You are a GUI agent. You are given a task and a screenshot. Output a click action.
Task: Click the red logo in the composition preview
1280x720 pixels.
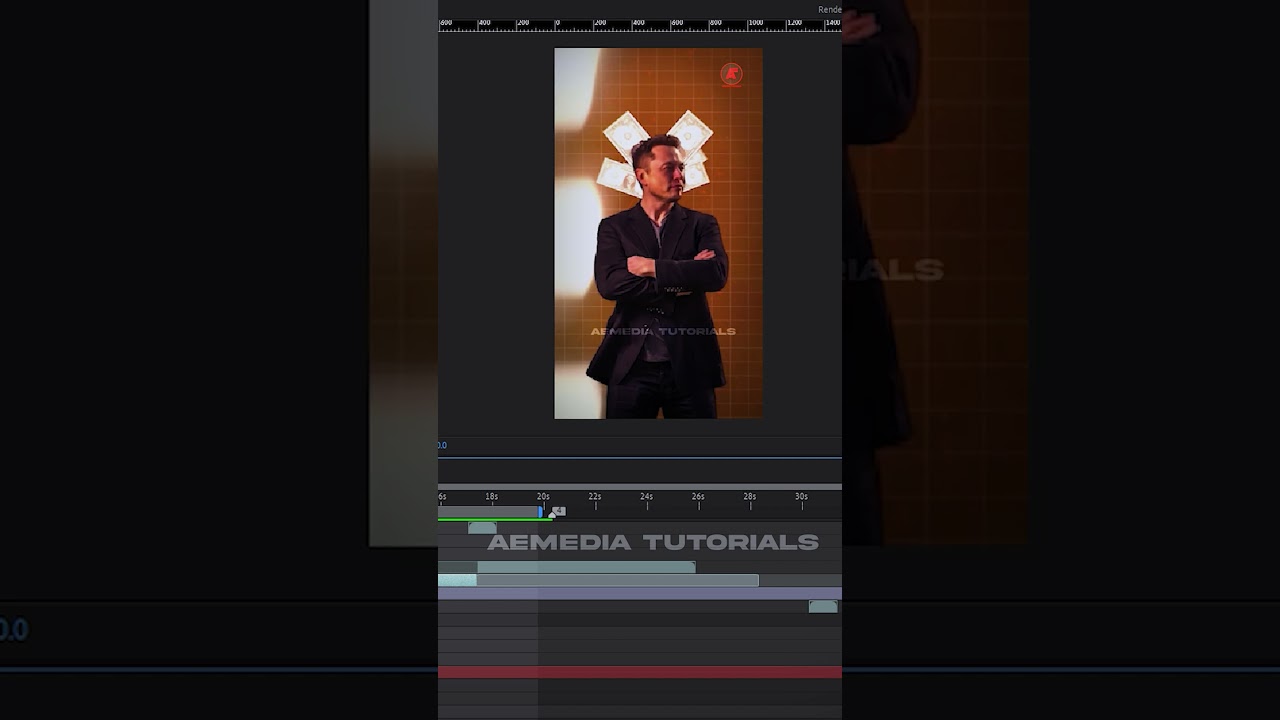click(731, 74)
